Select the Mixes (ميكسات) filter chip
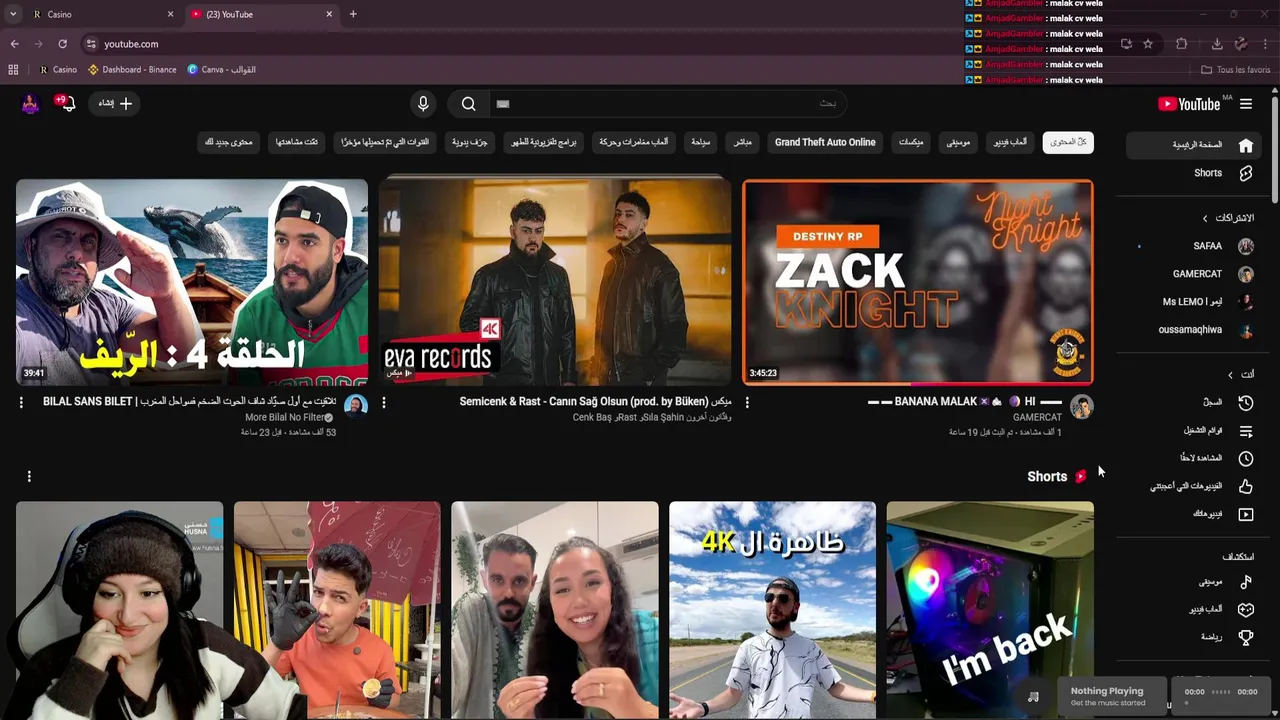The image size is (1280, 720). coord(911,142)
